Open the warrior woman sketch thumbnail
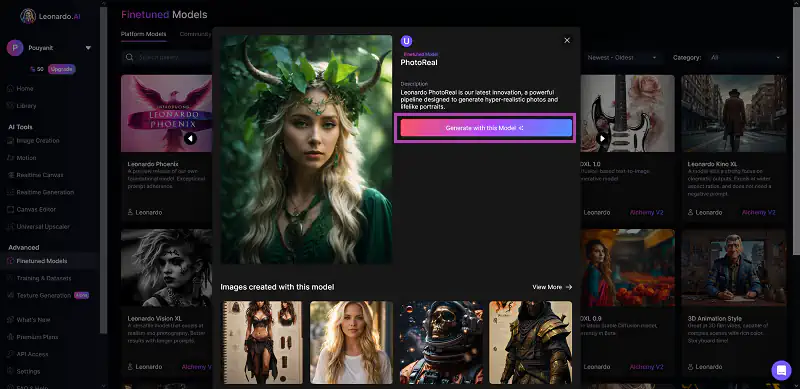The width and height of the screenshot is (800, 389). point(262,342)
